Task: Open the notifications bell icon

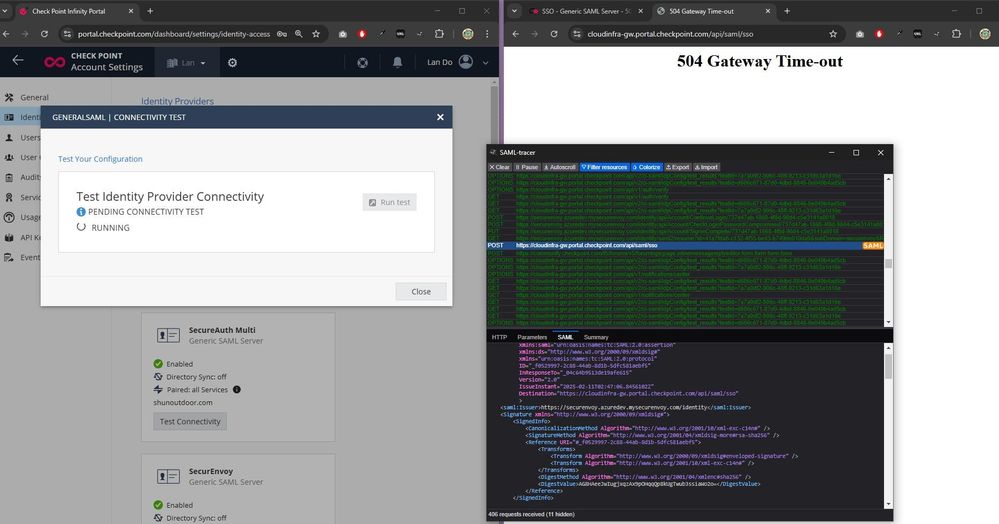Action: (397, 62)
